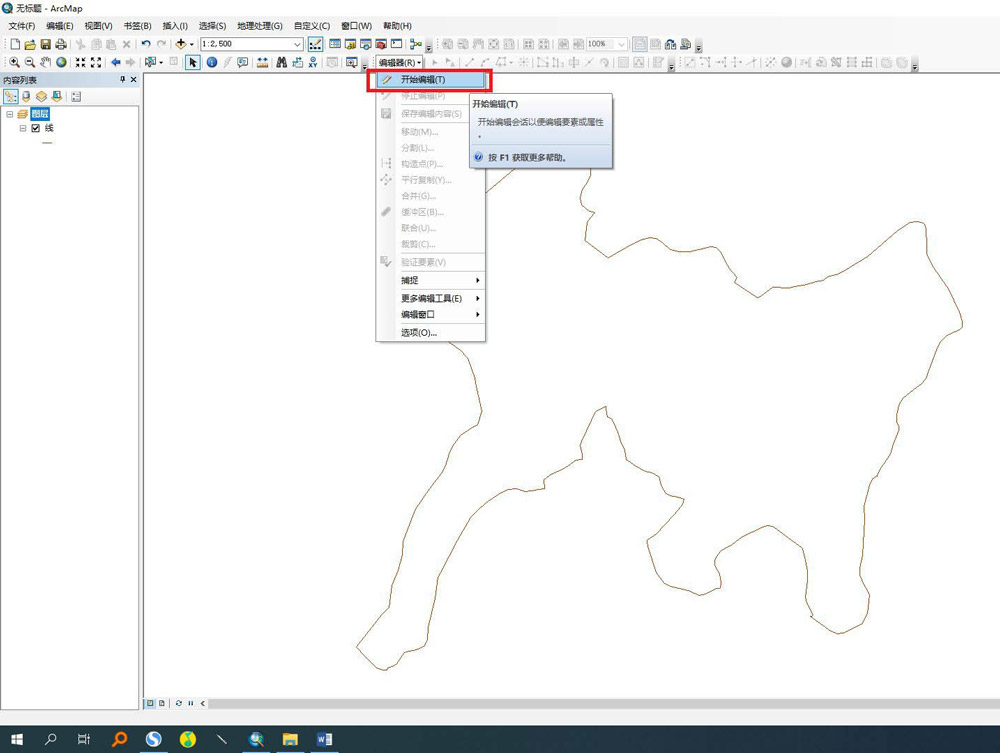Open the map scale dropdown
The height and width of the screenshot is (753, 1000).
[x=298, y=44]
